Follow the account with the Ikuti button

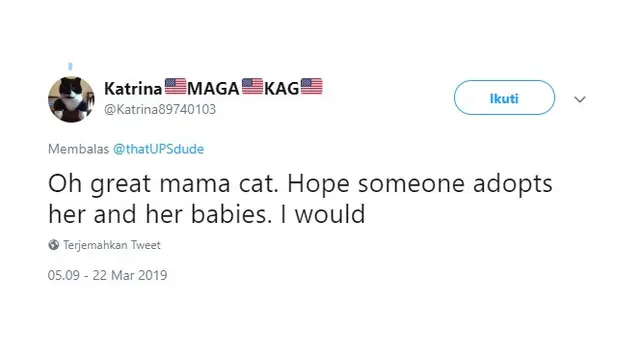pos(504,98)
